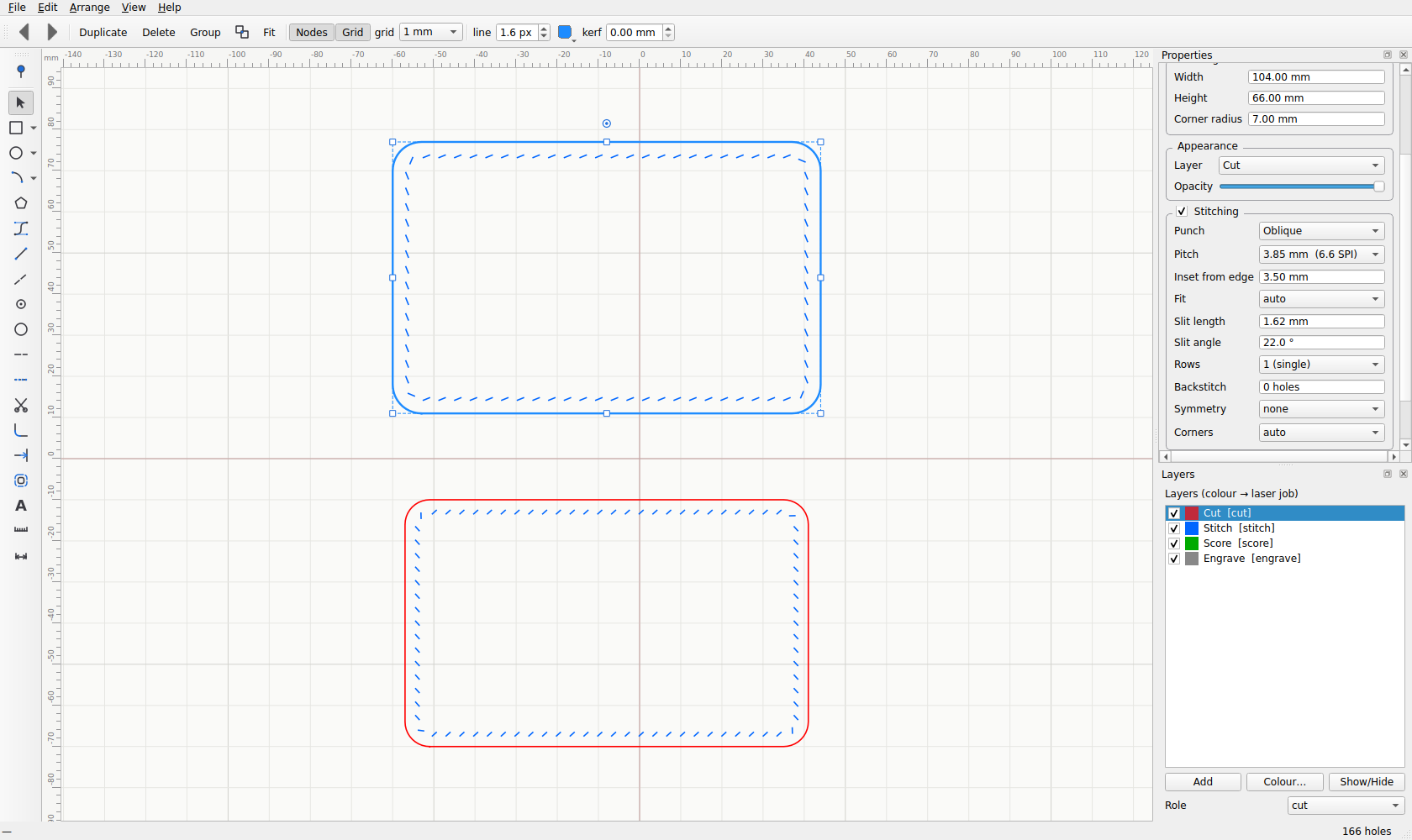Screen dimensions: 1412x840
Task: Open the Pitch dropdown
Action: [x=1321, y=255]
